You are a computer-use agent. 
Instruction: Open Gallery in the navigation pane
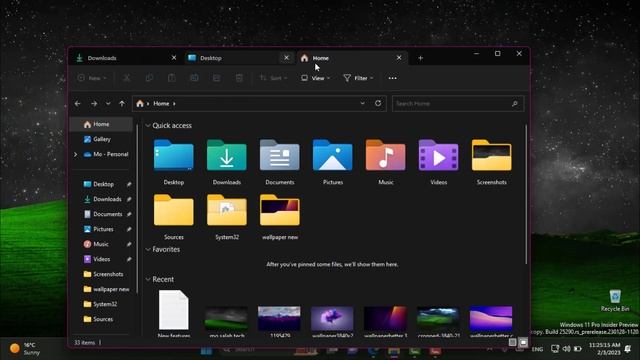coord(101,139)
